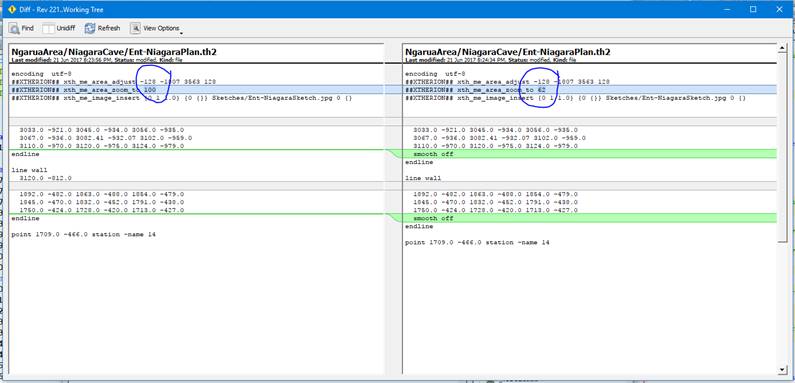Close the Diff window
Viewport: 795px width, 383px height.
tap(779, 9)
